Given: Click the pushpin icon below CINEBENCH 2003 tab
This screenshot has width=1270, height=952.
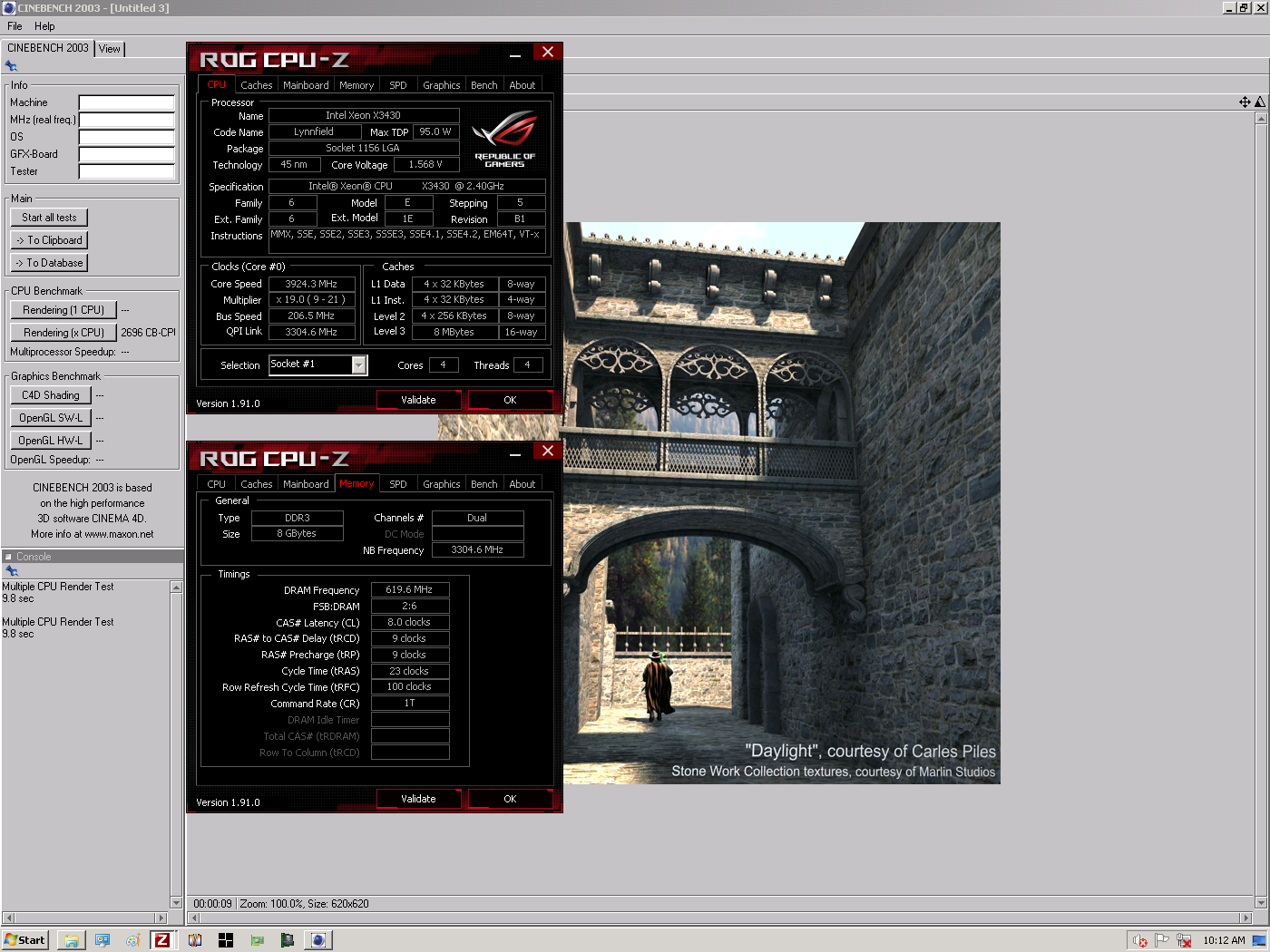Looking at the screenshot, I should (x=11, y=66).
